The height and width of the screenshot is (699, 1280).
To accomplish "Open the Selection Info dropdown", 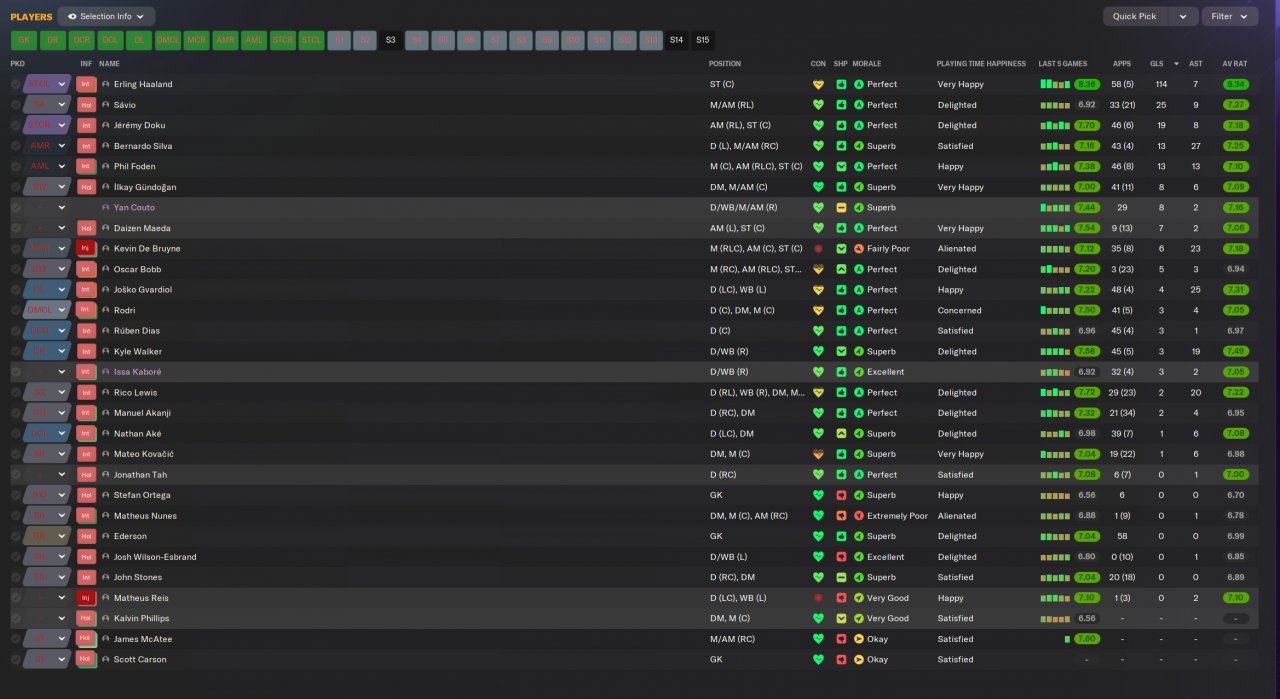I will click(x=106, y=16).
